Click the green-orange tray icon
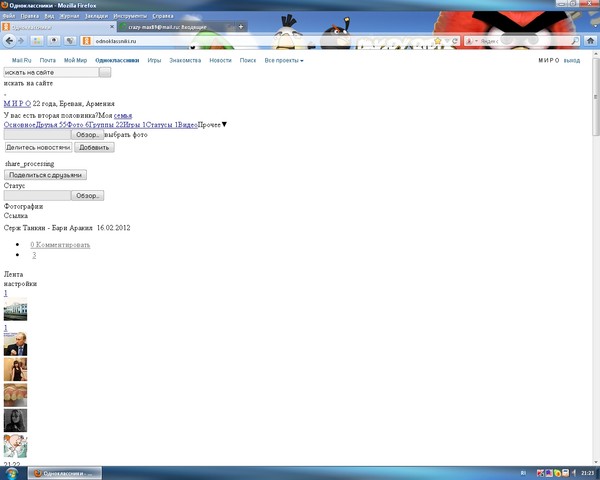Viewport: 600px width, 480px height. (x=557, y=473)
